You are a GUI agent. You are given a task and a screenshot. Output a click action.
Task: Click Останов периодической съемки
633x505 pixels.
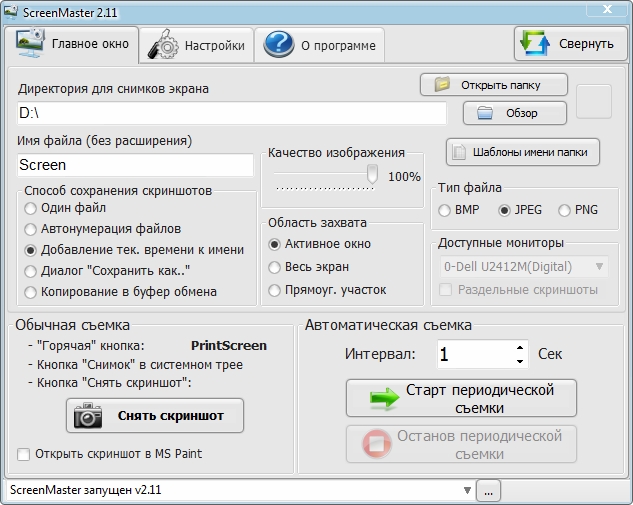point(461,444)
